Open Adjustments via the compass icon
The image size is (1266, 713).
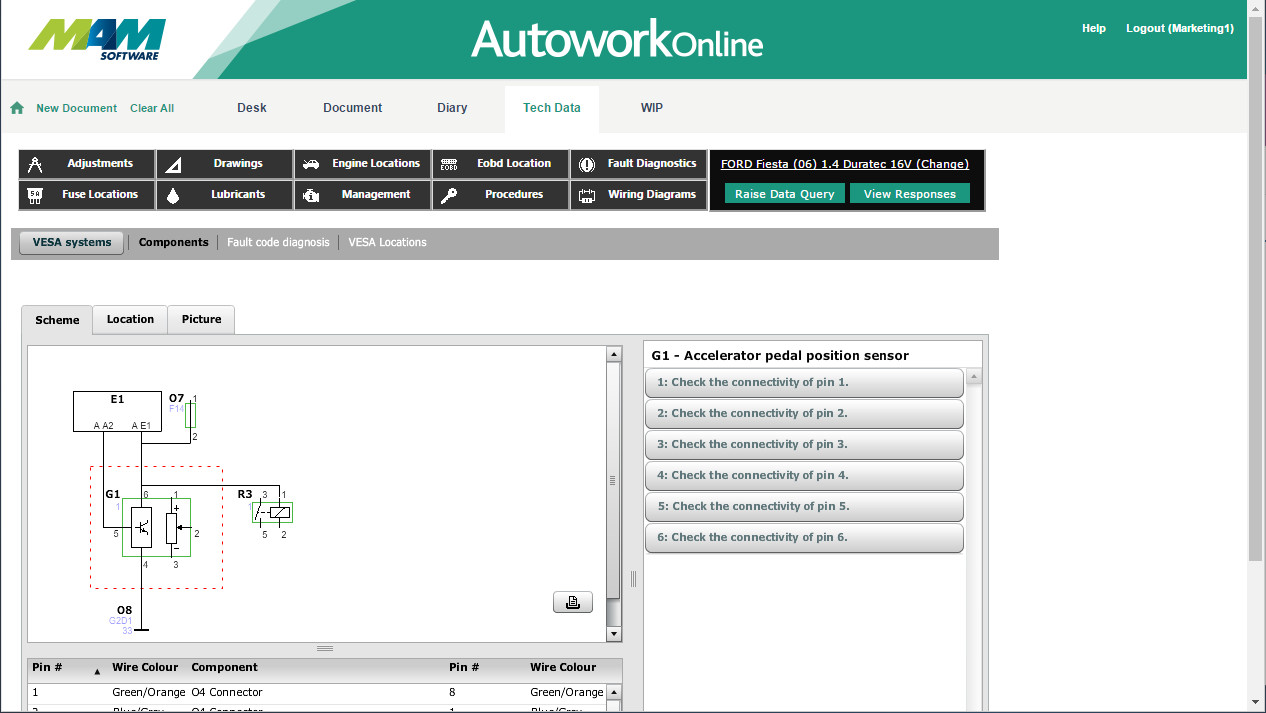coord(35,164)
